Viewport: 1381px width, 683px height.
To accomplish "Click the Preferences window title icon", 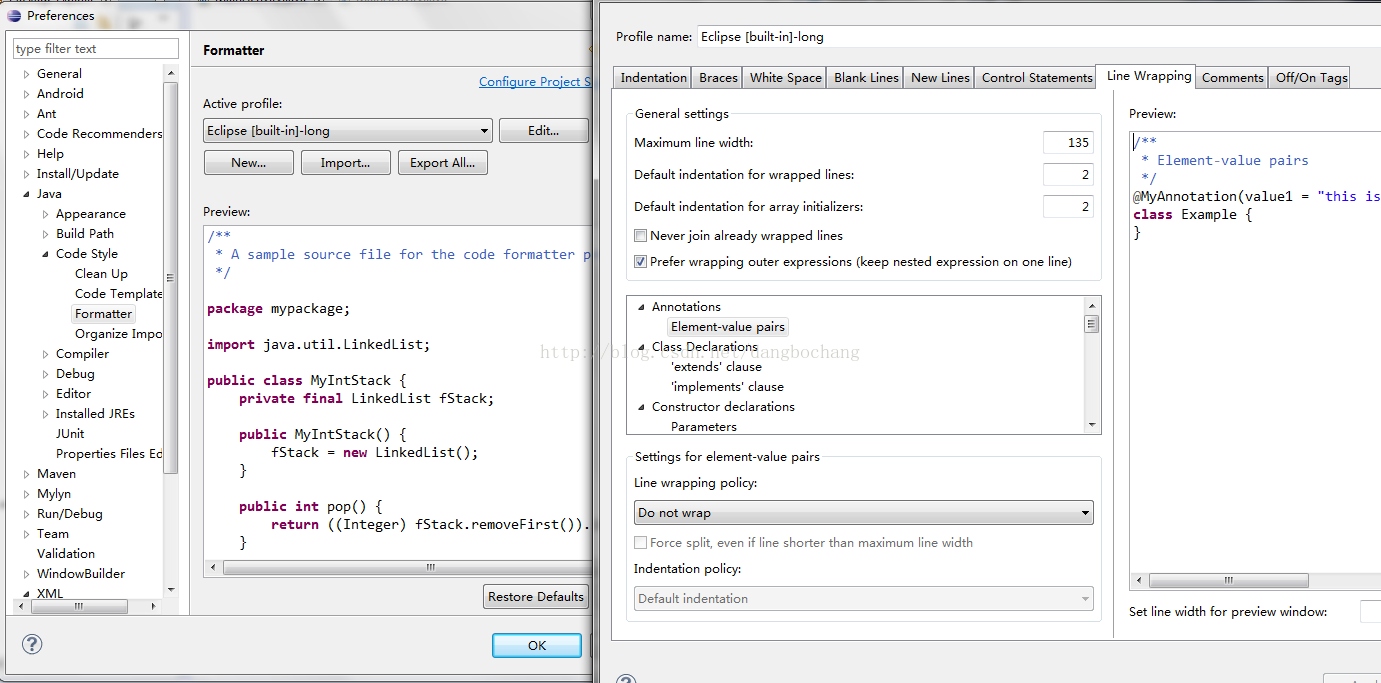I will pyautogui.click(x=14, y=15).
